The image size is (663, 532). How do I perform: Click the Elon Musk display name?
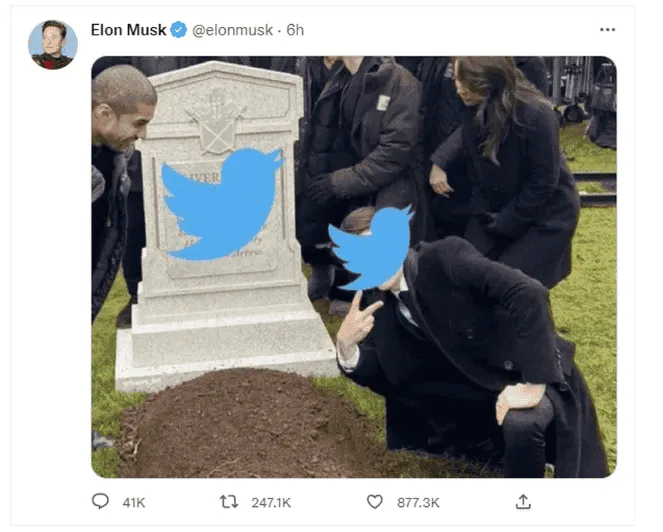click(128, 30)
